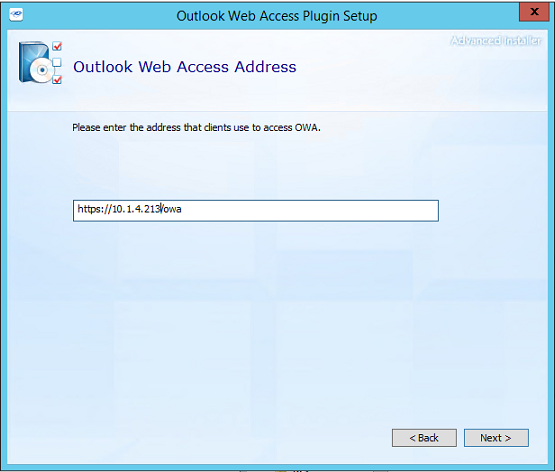Click the CD disc in the installer graphic

[42, 70]
